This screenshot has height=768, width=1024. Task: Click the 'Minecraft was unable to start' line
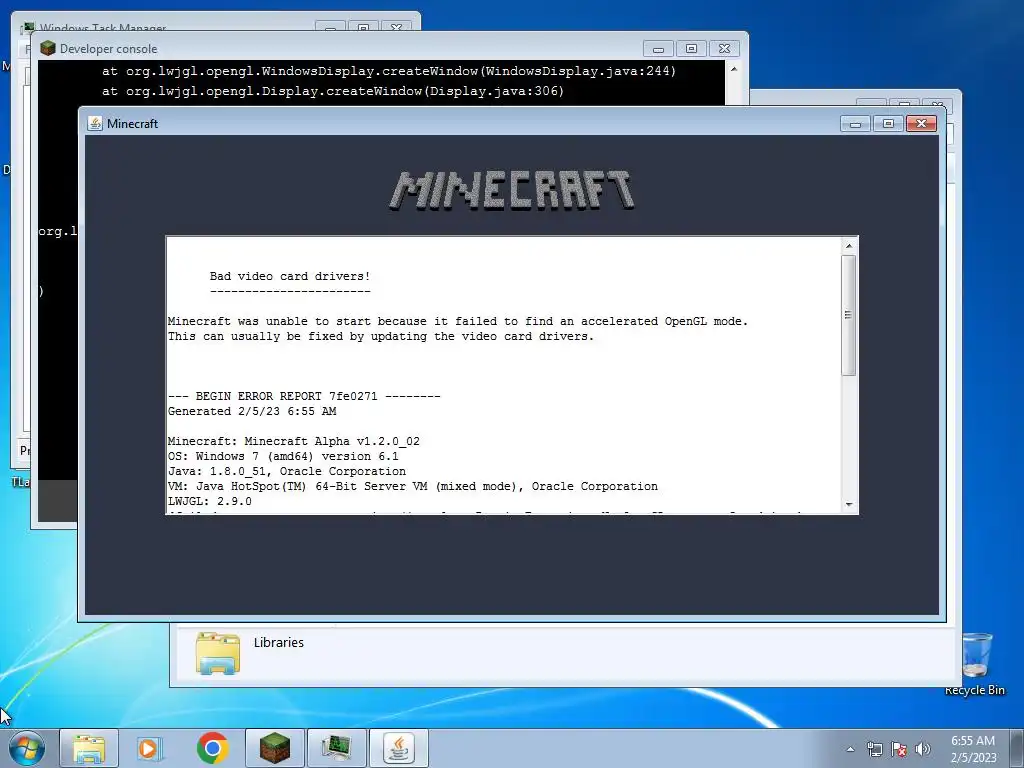pos(458,321)
